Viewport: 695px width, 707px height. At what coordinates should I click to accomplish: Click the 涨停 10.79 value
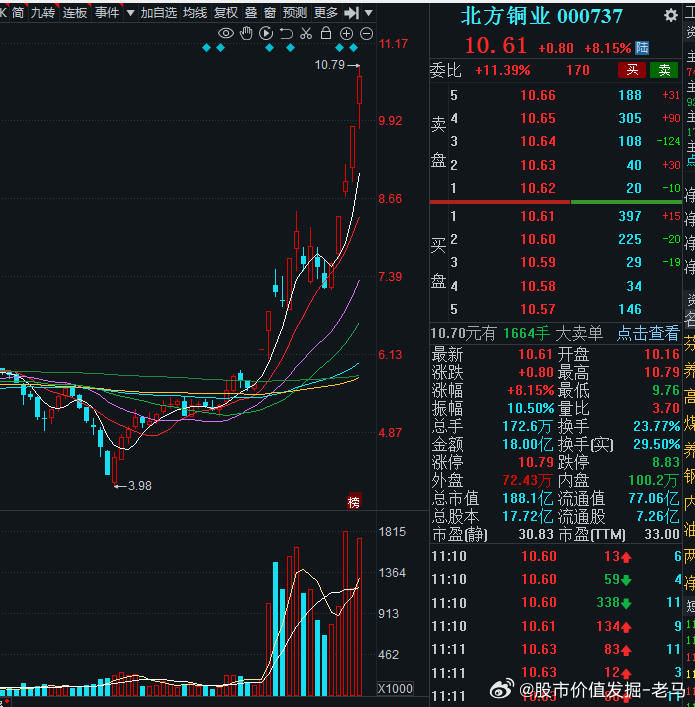(536, 462)
